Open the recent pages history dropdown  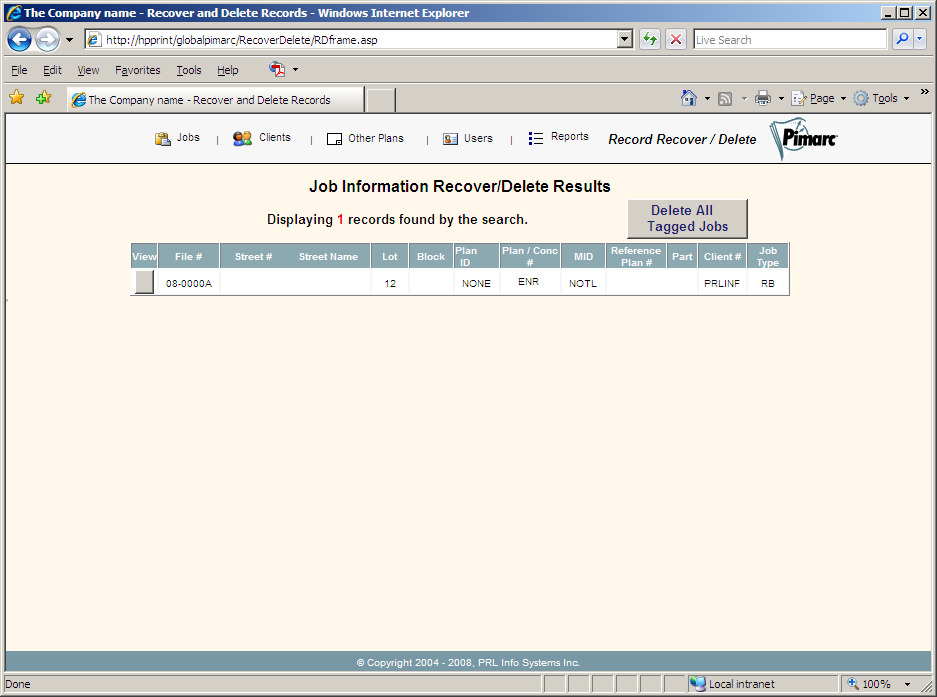point(69,40)
